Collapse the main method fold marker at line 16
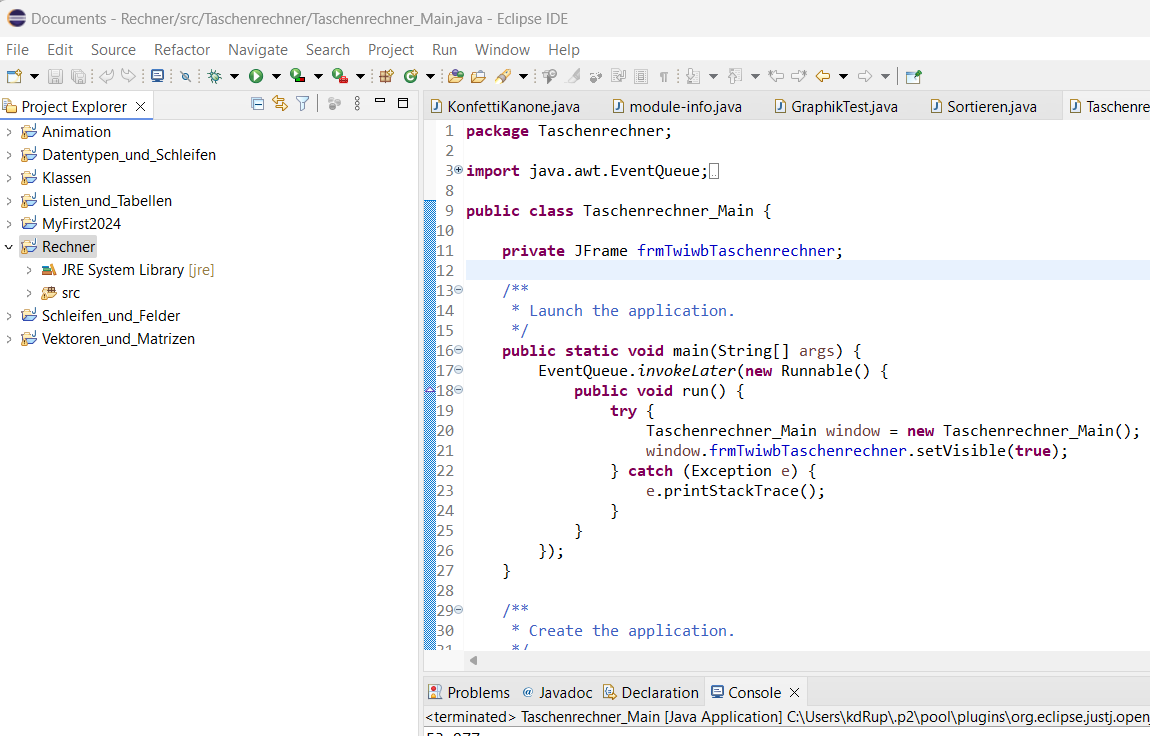This screenshot has height=736, width=1150. [x=459, y=351]
